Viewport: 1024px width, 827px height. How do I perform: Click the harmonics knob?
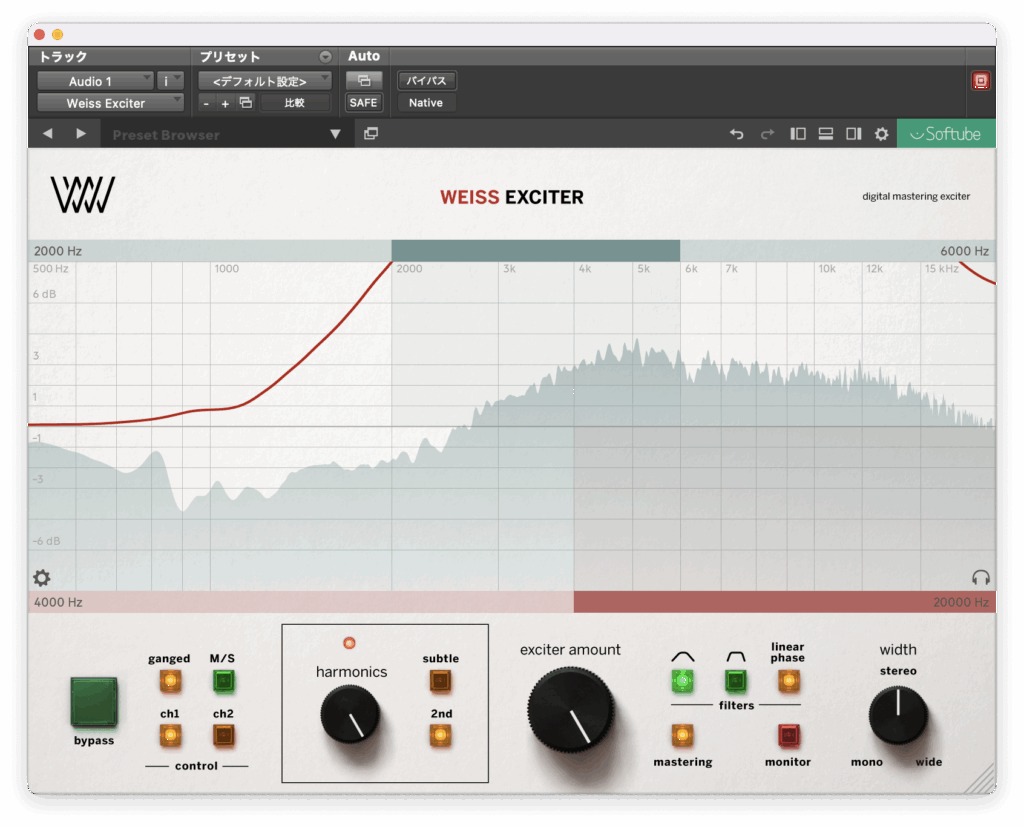(x=350, y=714)
